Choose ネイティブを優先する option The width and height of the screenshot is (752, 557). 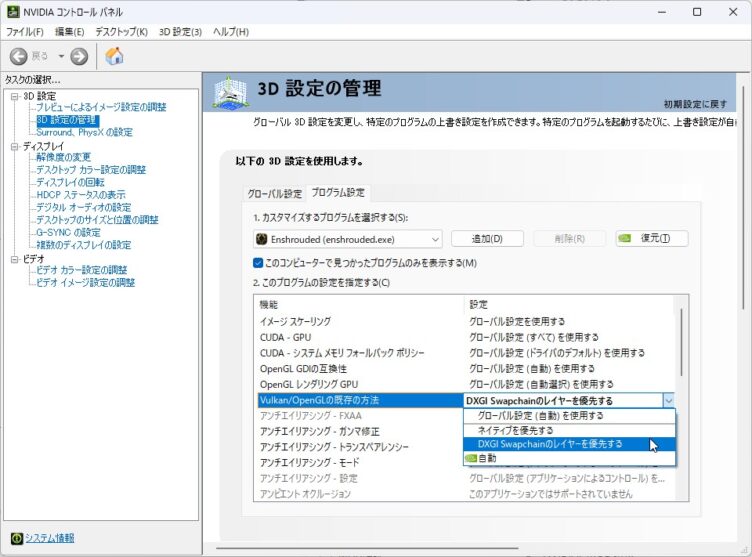coord(569,430)
